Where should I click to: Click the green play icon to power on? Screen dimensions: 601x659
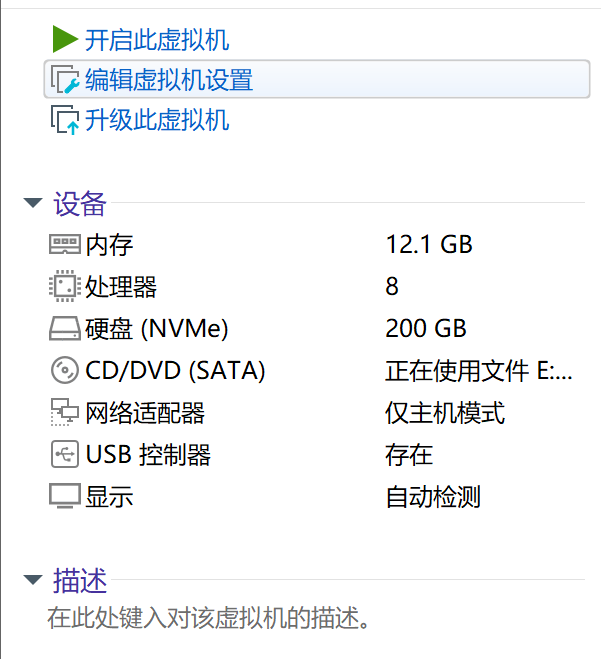click(65, 39)
